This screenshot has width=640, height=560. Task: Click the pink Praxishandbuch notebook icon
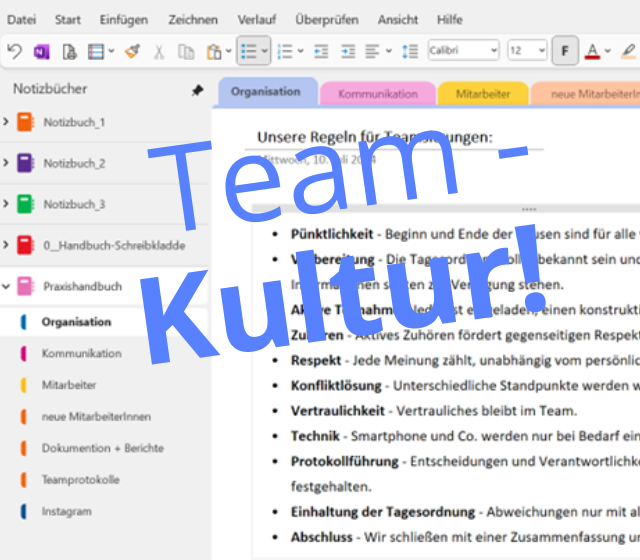(x=25, y=286)
